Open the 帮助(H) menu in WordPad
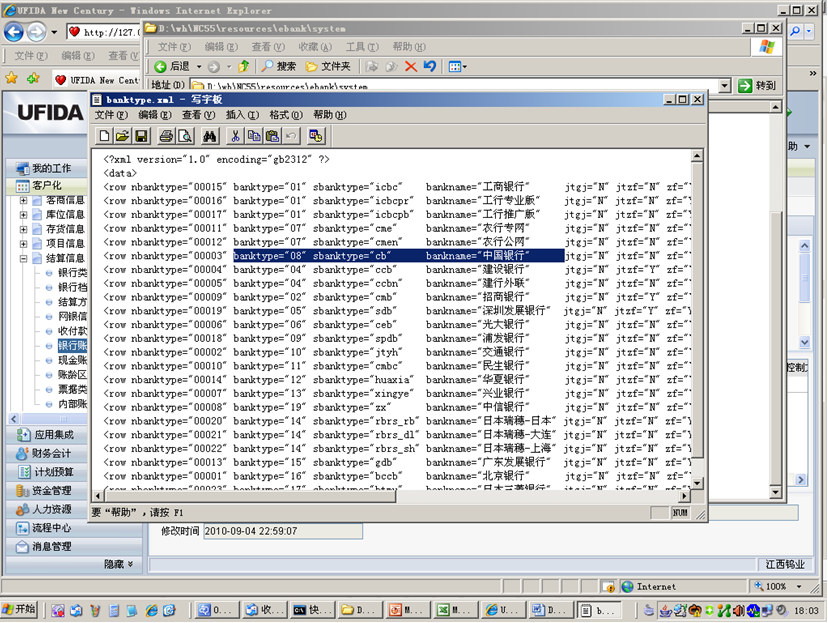Screen dimensions: 828x623 (x=330, y=115)
